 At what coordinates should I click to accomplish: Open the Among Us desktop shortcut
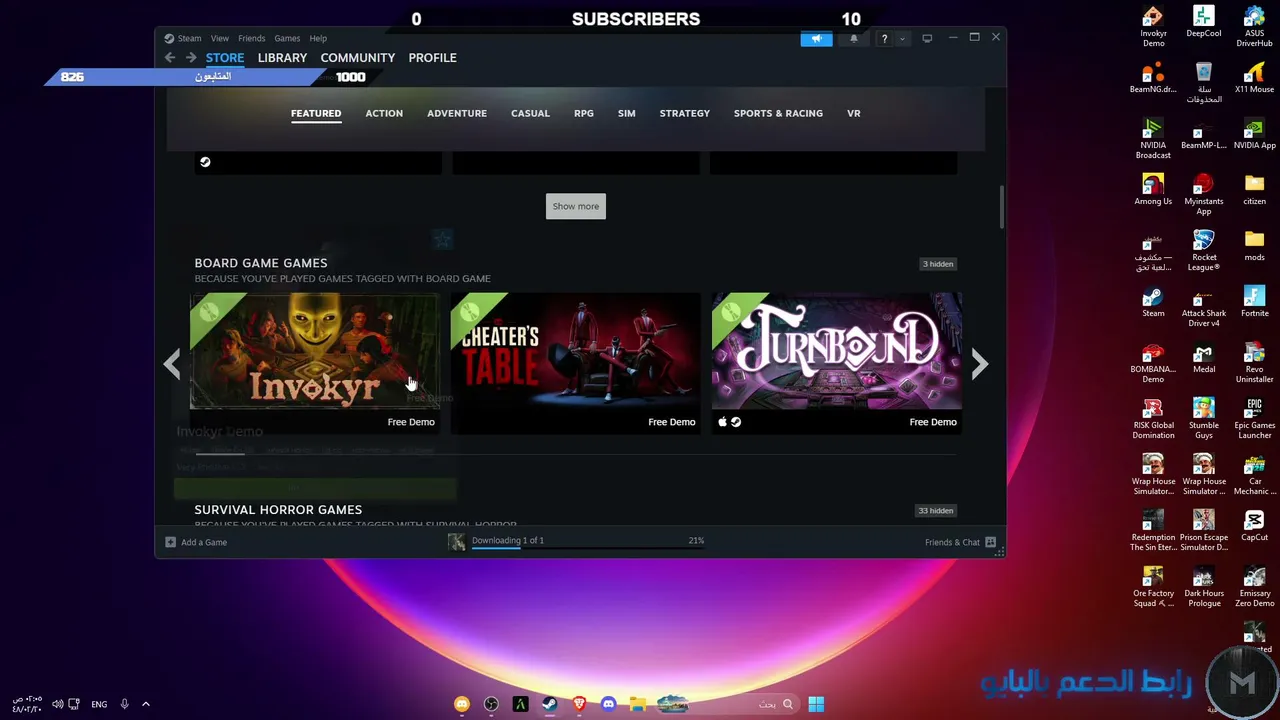1153,189
